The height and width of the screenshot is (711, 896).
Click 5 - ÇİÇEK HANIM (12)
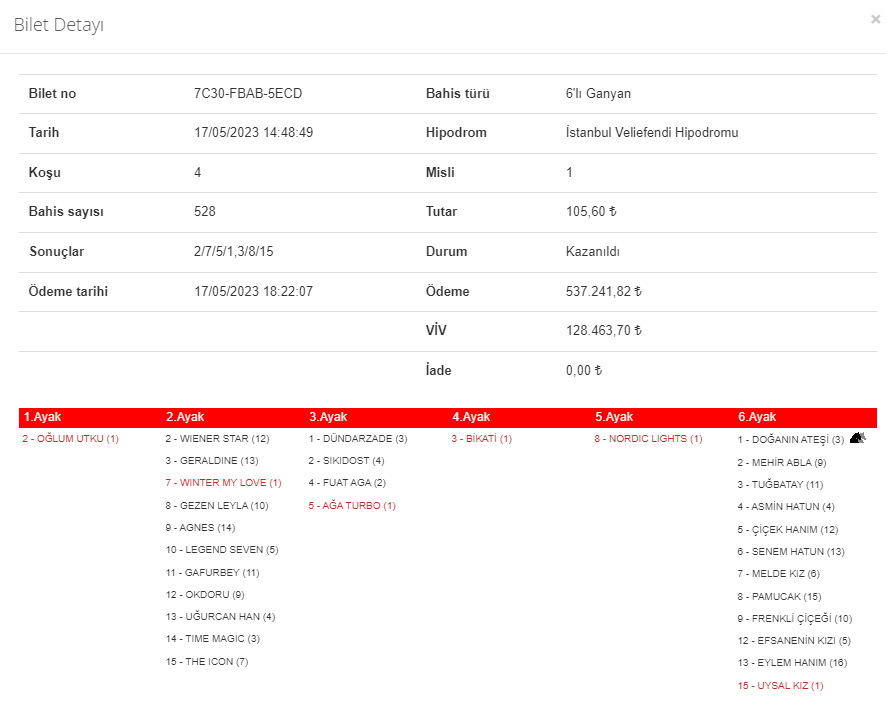pyautogui.click(x=788, y=530)
